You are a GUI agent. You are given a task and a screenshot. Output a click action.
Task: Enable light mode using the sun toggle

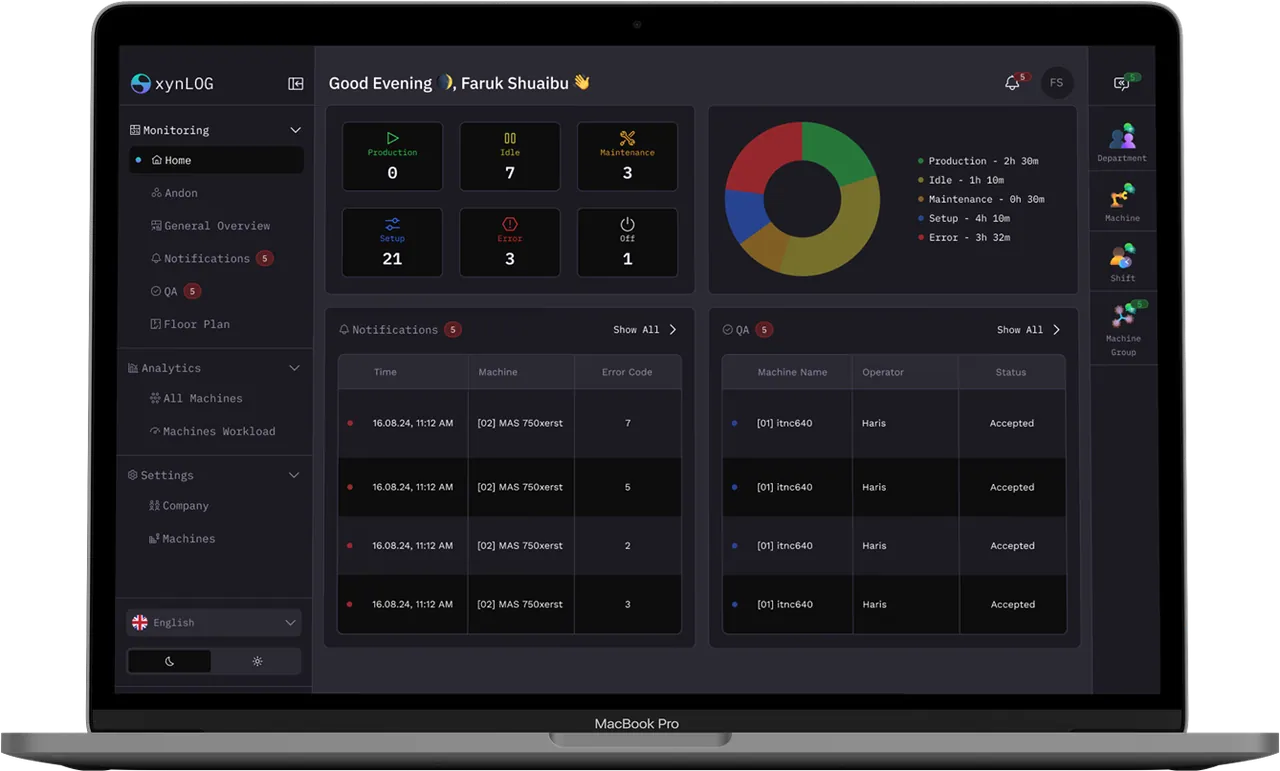[x=256, y=660]
